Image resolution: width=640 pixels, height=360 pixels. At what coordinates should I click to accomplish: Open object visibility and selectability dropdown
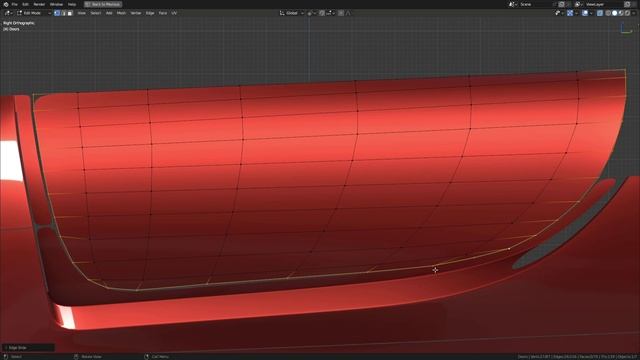tap(560, 13)
